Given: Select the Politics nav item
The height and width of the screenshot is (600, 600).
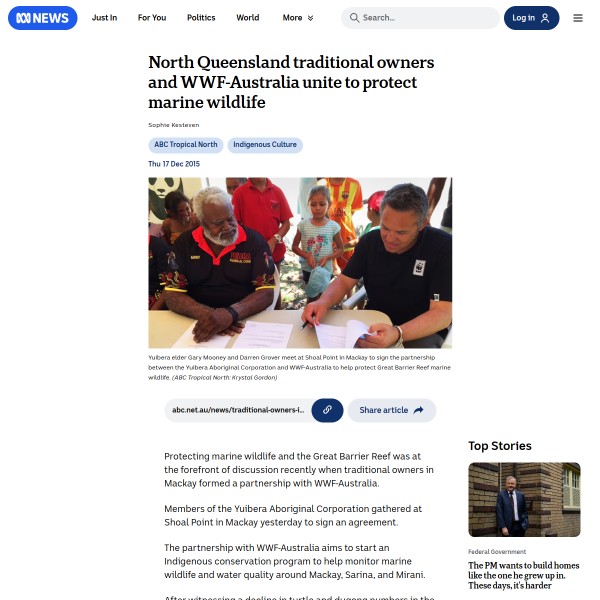Looking at the screenshot, I should coord(201,18).
